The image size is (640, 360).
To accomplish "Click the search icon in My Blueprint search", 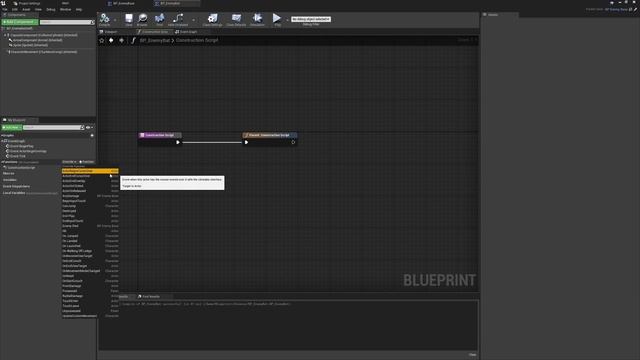I will click(82, 127).
